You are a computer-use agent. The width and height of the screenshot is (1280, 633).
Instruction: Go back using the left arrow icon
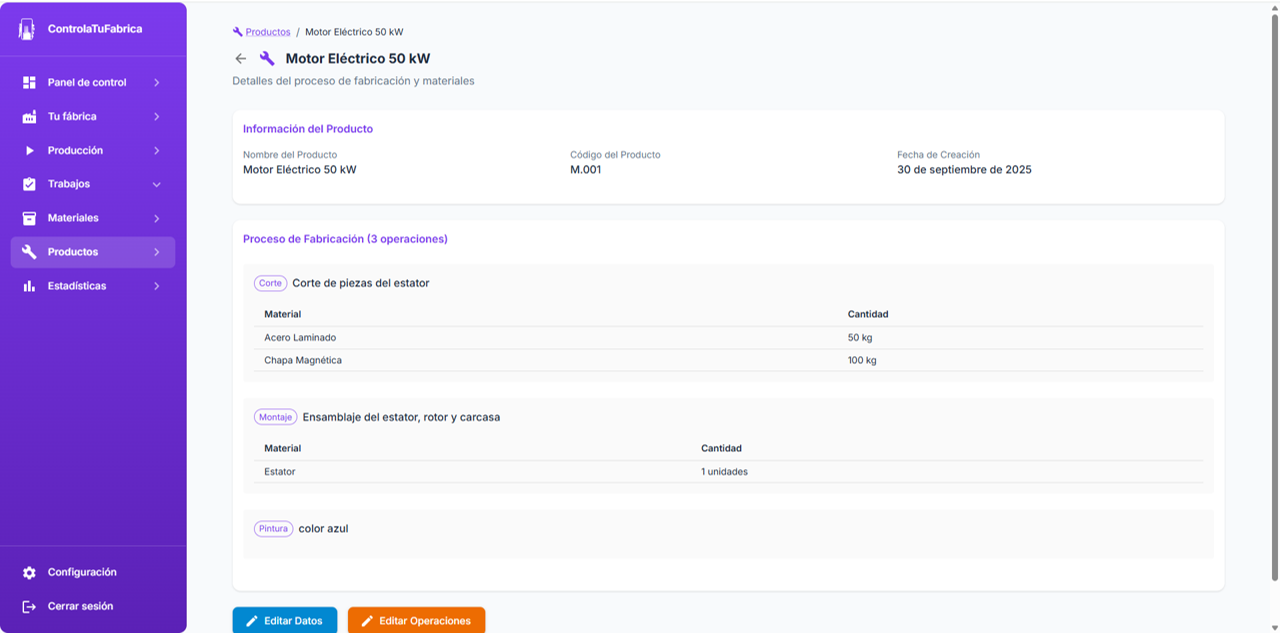[240, 59]
